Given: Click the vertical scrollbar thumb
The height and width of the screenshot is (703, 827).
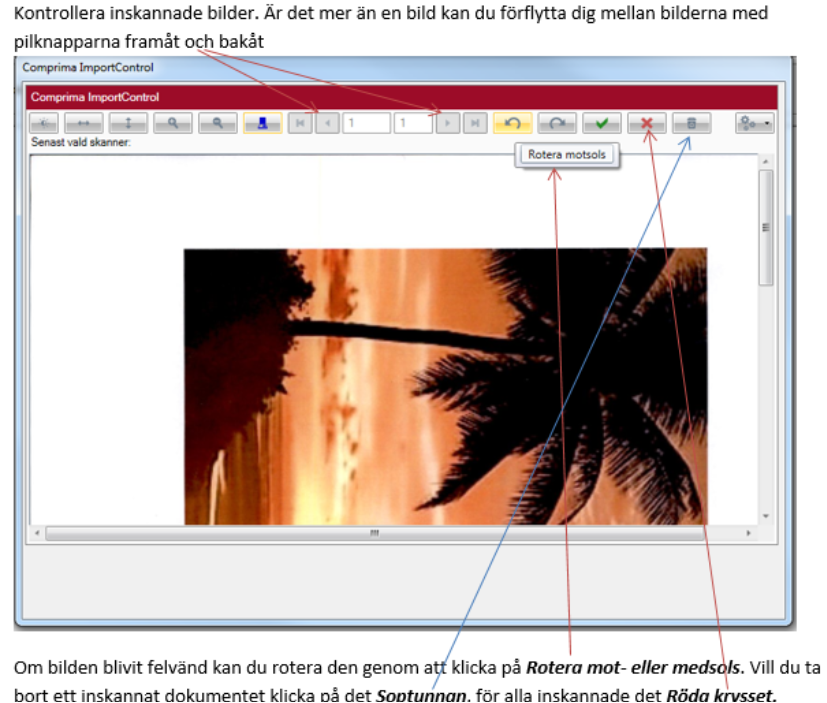Looking at the screenshot, I should (x=766, y=227).
